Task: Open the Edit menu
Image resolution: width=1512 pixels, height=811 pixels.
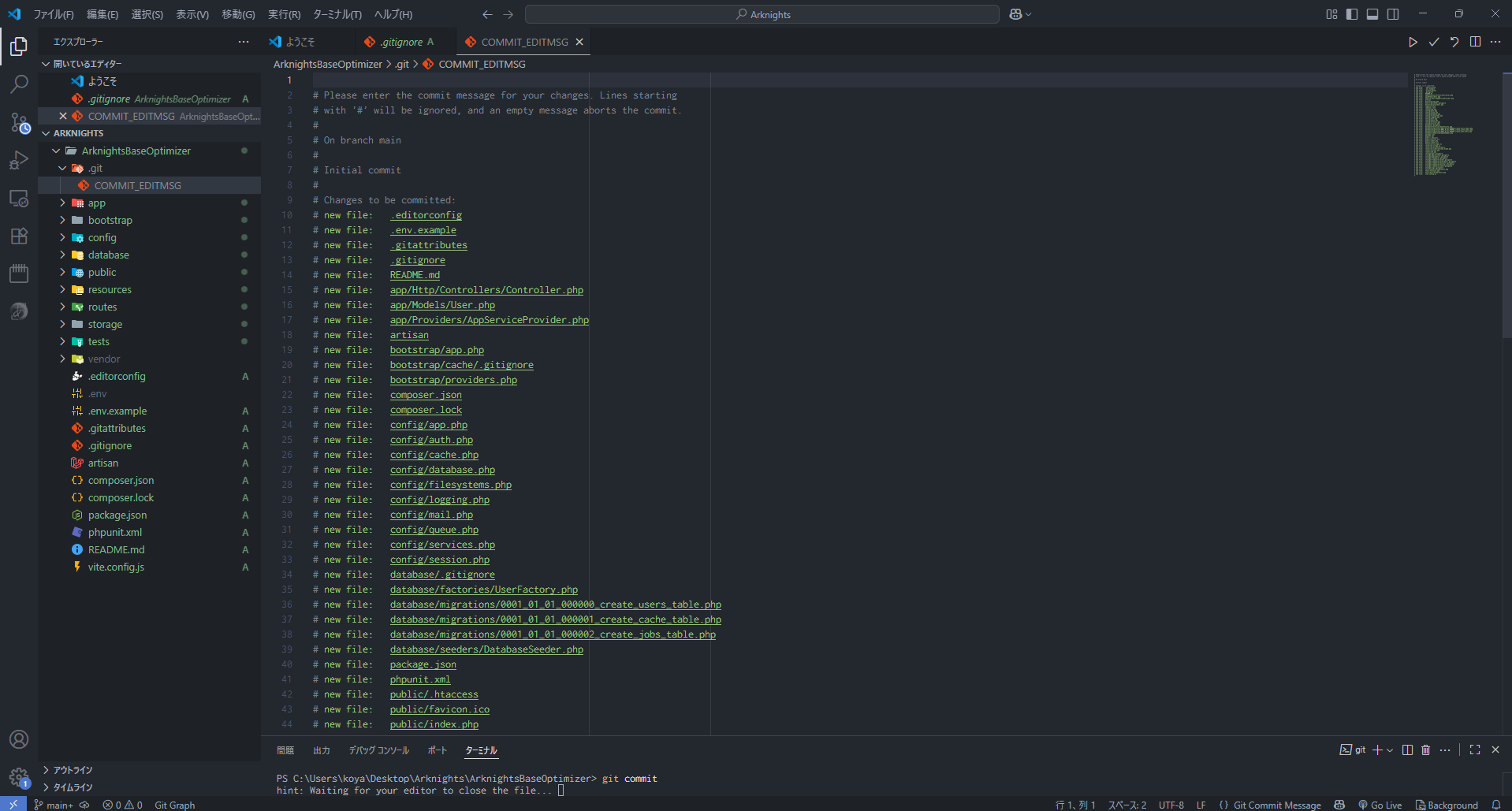Action: click(x=102, y=14)
